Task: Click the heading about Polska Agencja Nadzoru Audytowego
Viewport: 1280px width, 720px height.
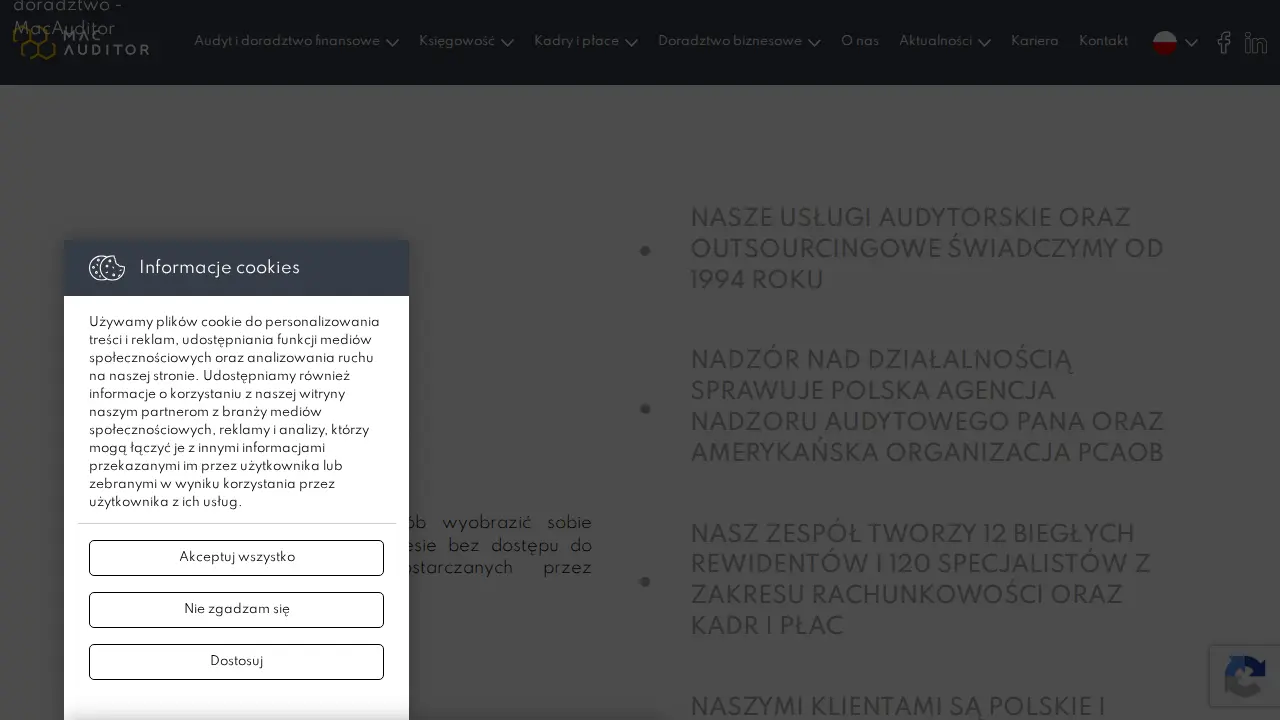Action: [927, 407]
